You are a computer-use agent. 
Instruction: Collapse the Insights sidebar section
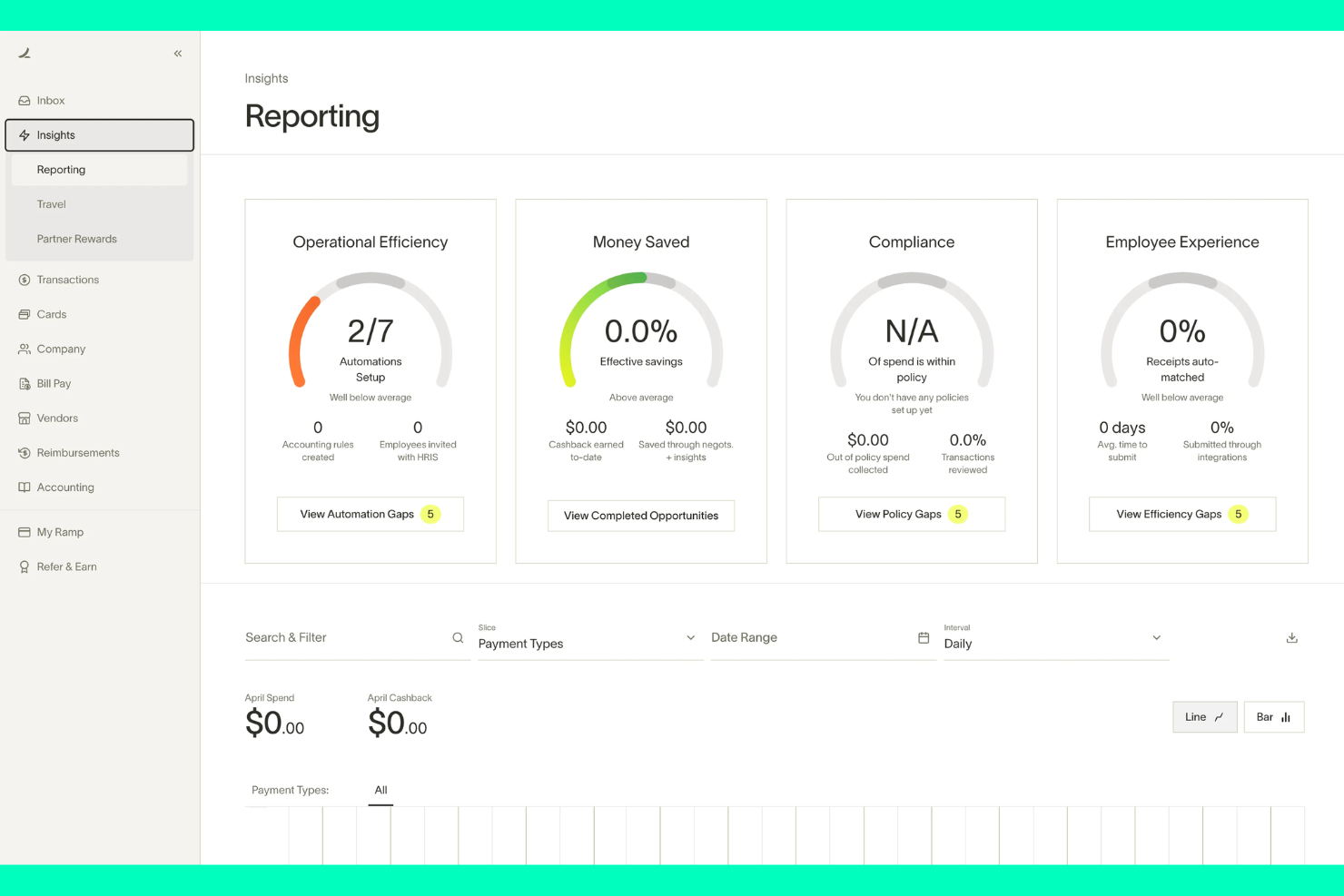[x=99, y=135]
